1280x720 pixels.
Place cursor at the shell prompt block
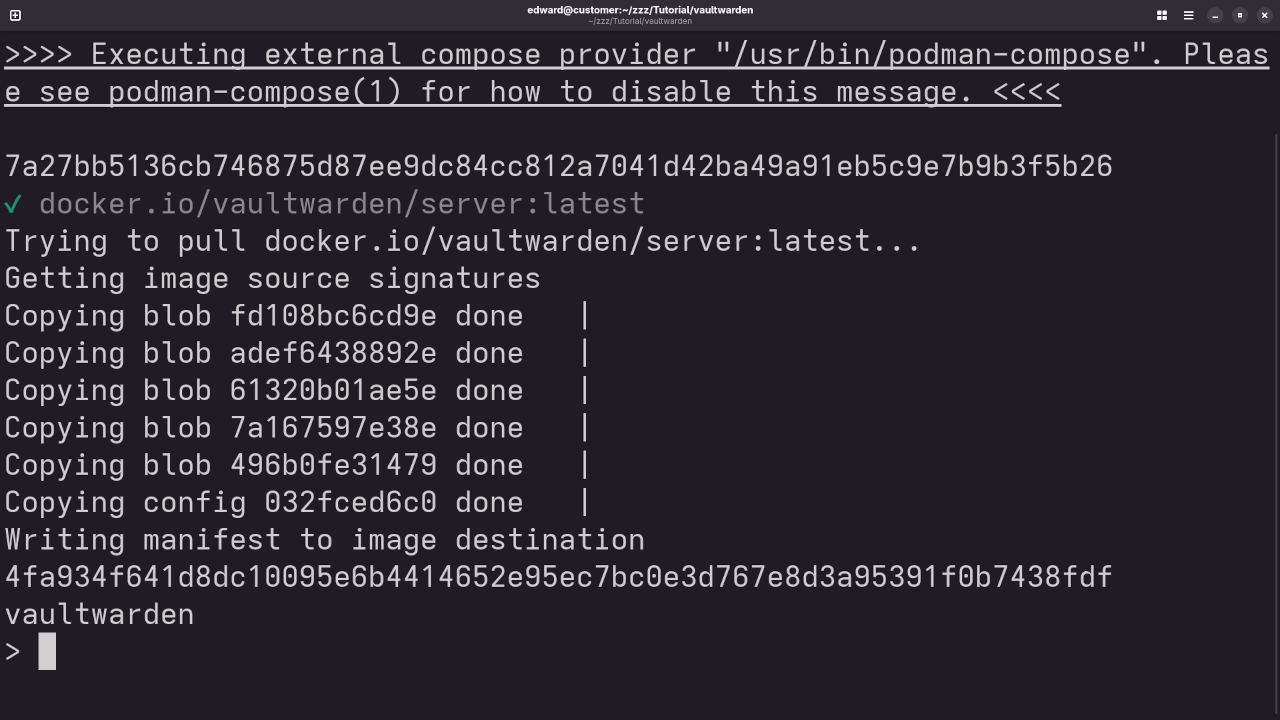pyautogui.click(x=47, y=652)
